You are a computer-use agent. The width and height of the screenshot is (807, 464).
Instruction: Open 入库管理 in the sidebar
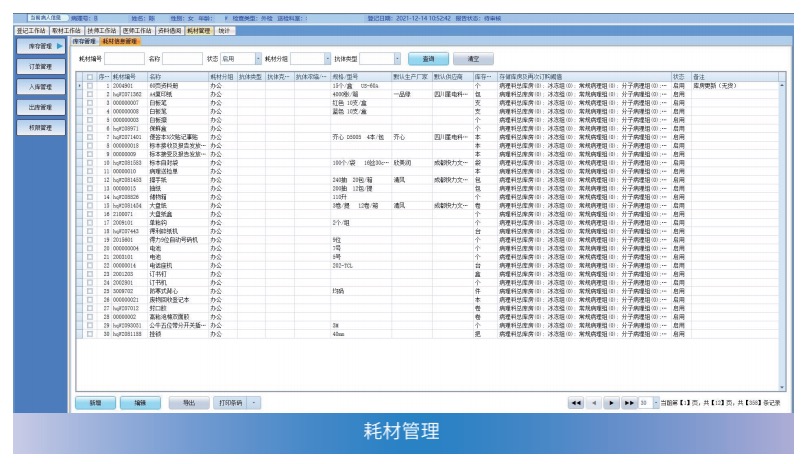41,87
